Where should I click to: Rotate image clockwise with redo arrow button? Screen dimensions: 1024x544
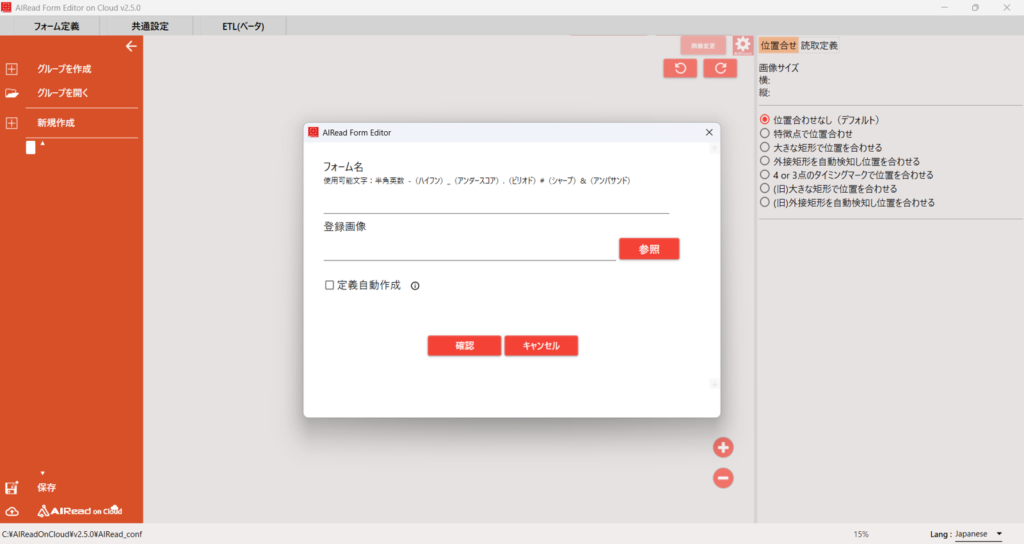click(x=720, y=68)
